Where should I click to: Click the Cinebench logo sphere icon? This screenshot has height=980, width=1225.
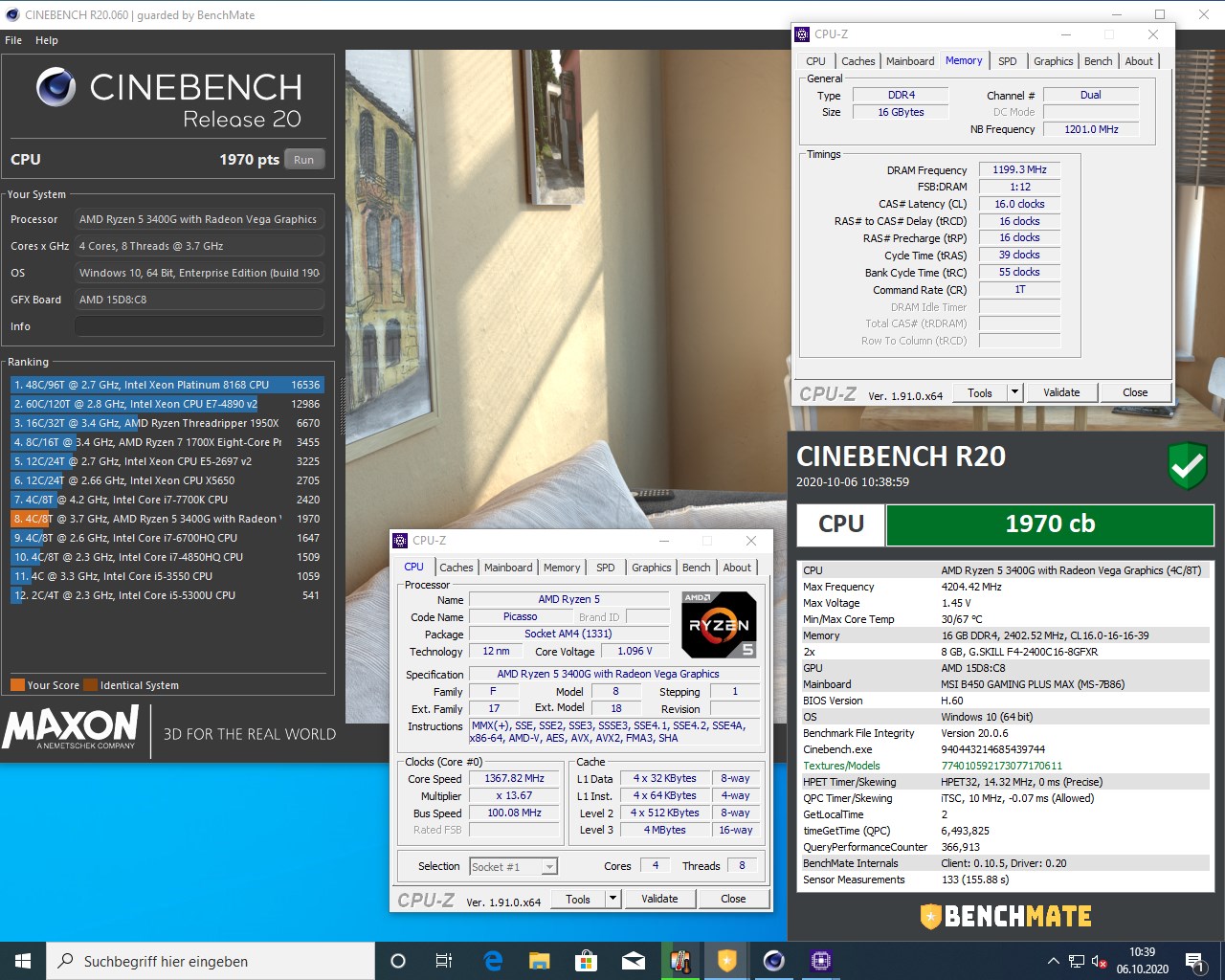tap(56, 87)
